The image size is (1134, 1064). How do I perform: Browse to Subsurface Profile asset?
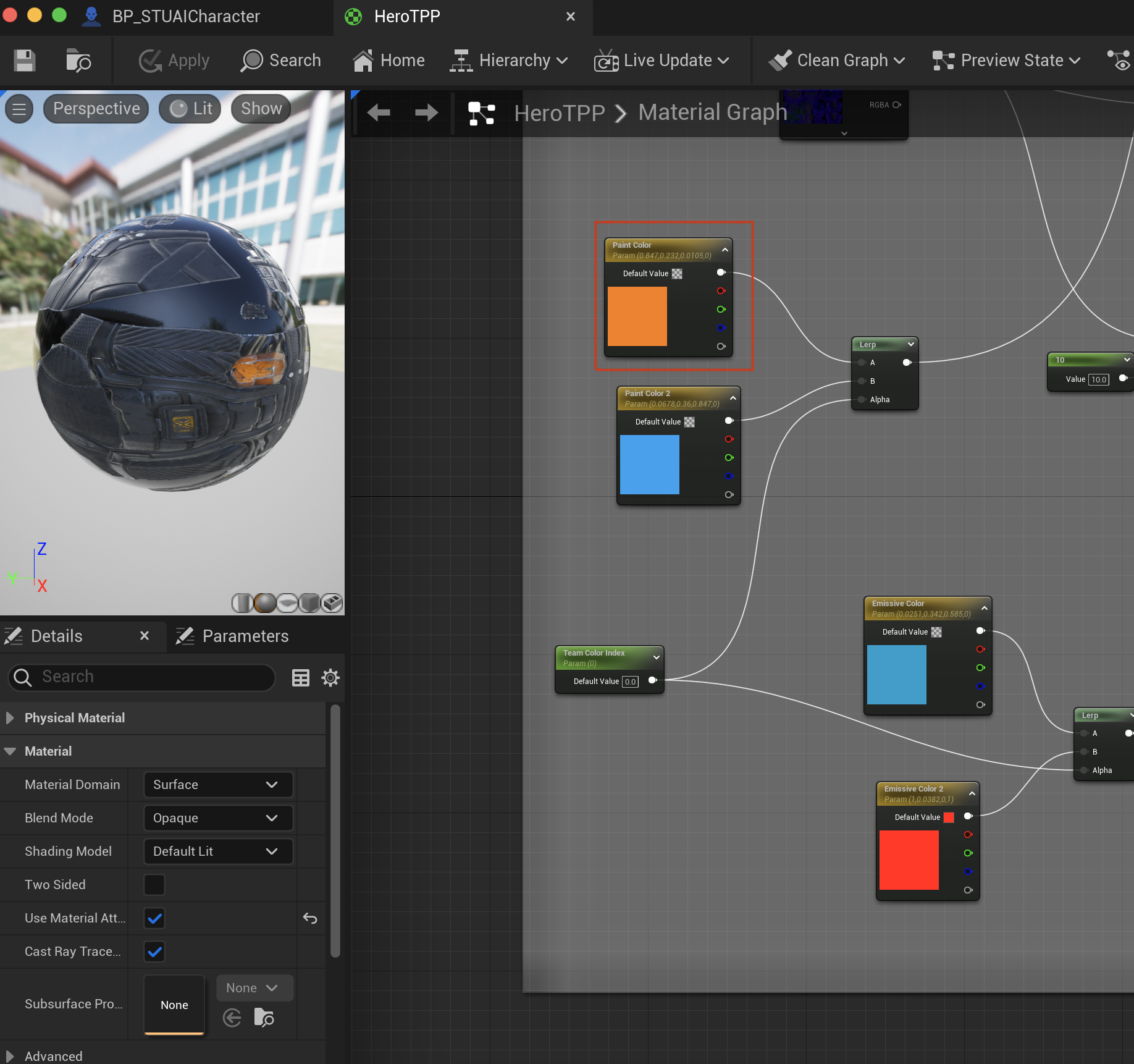point(264,1018)
